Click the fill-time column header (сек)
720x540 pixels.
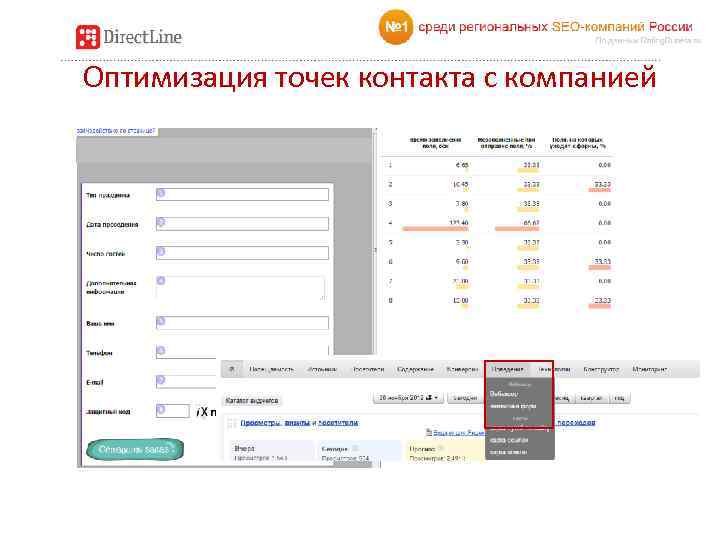click(x=435, y=143)
